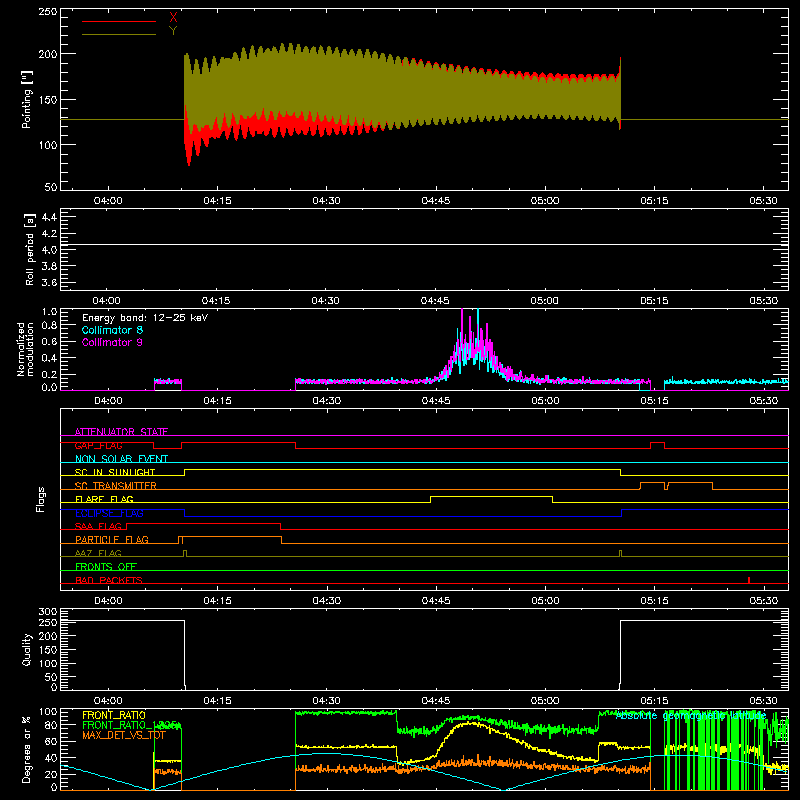Click the BAD_PACKETS flag label

coord(109,580)
